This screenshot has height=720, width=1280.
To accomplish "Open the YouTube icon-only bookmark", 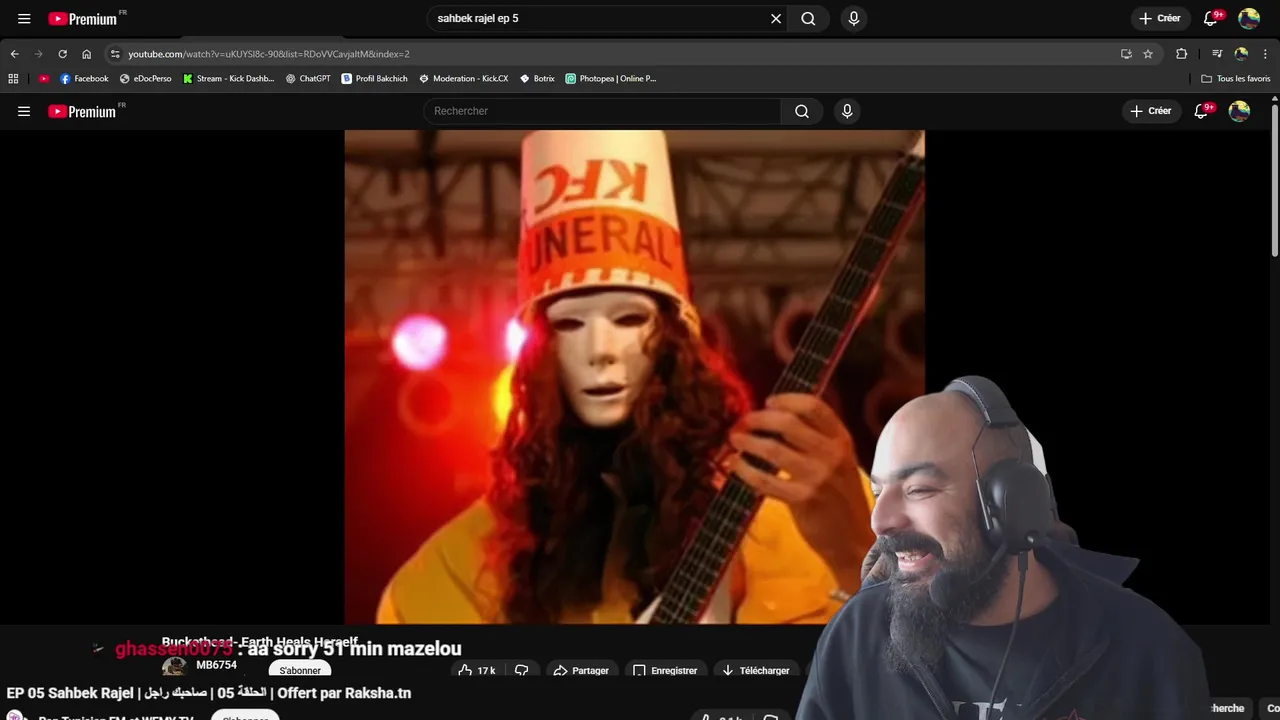I will click(44, 78).
